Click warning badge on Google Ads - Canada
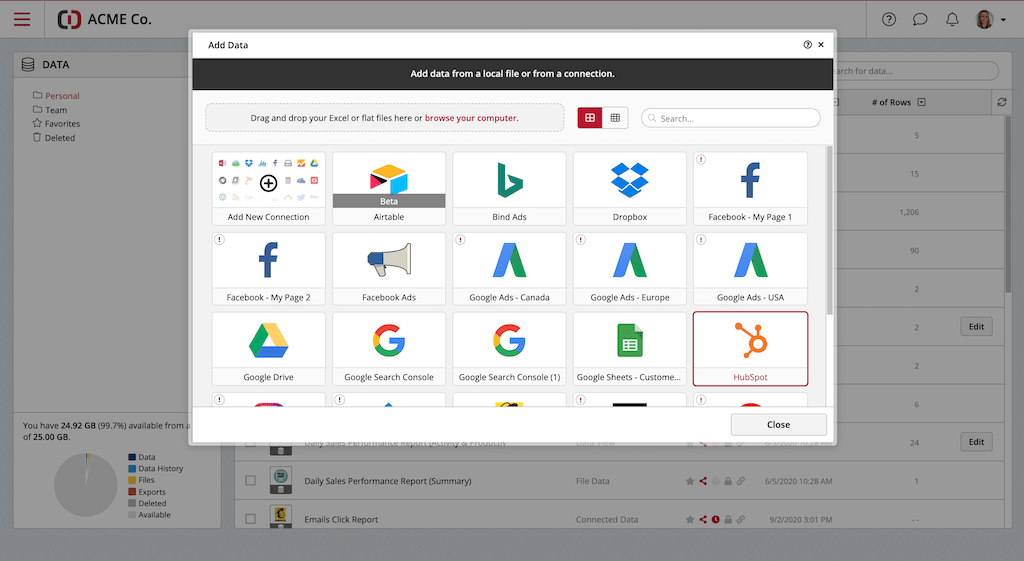Viewport: 1024px width, 561px height. 460,240
